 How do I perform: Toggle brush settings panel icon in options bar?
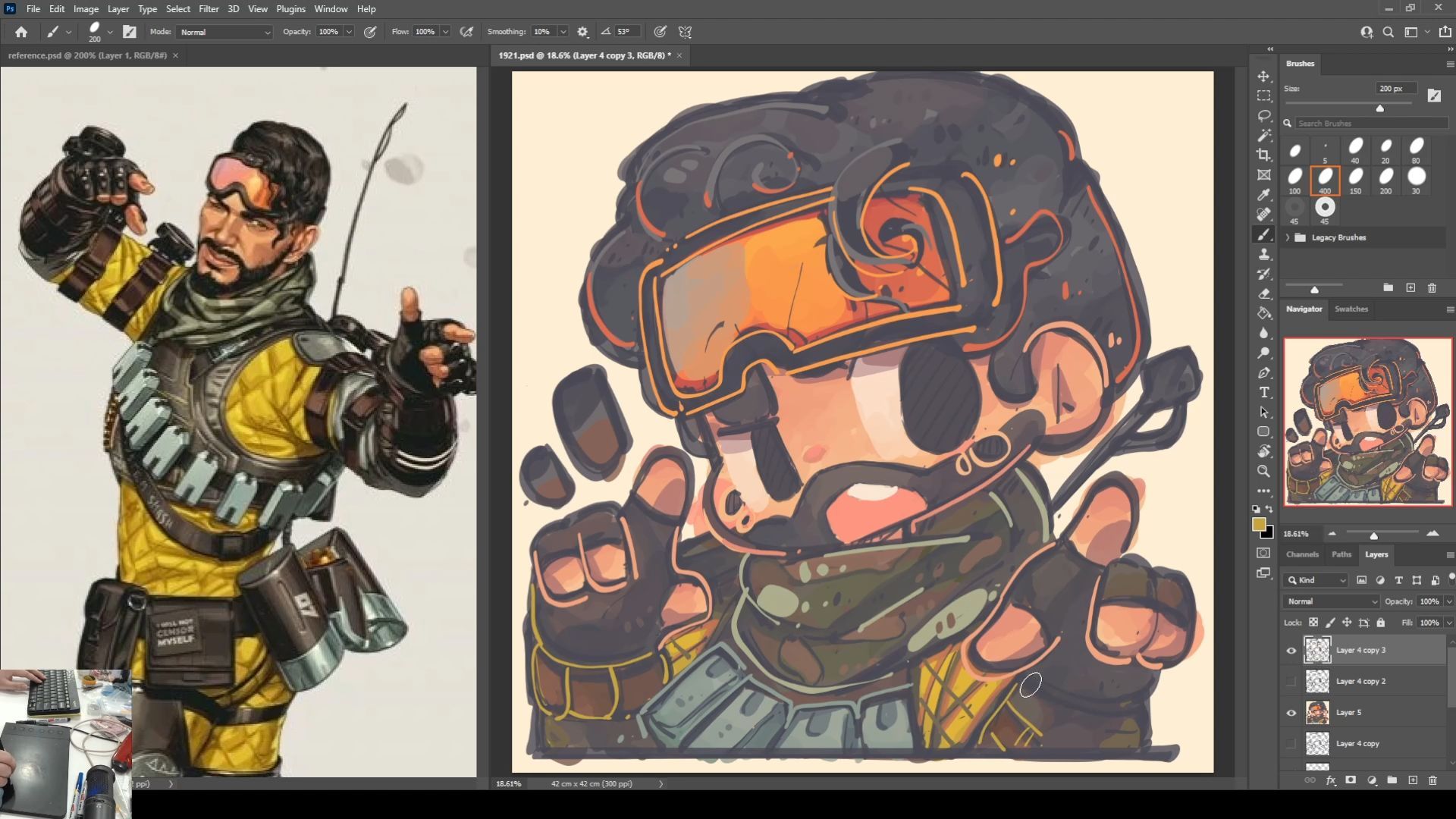tap(130, 32)
